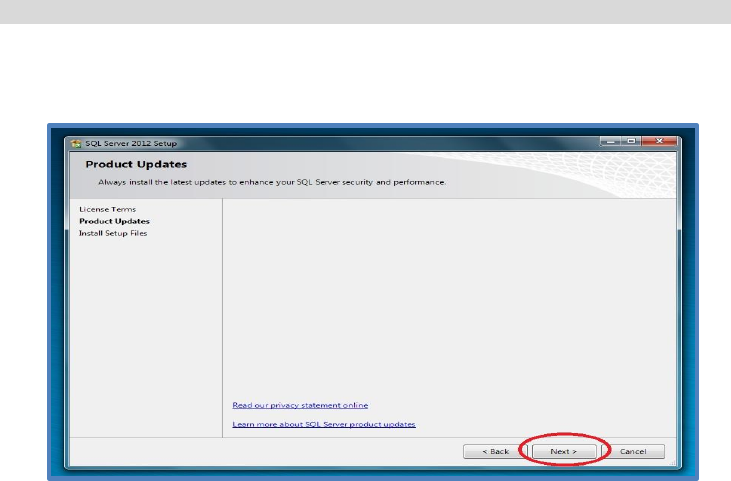Open Learn more about SQL Server product updates
The image size is (731, 481).
coord(324,424)
